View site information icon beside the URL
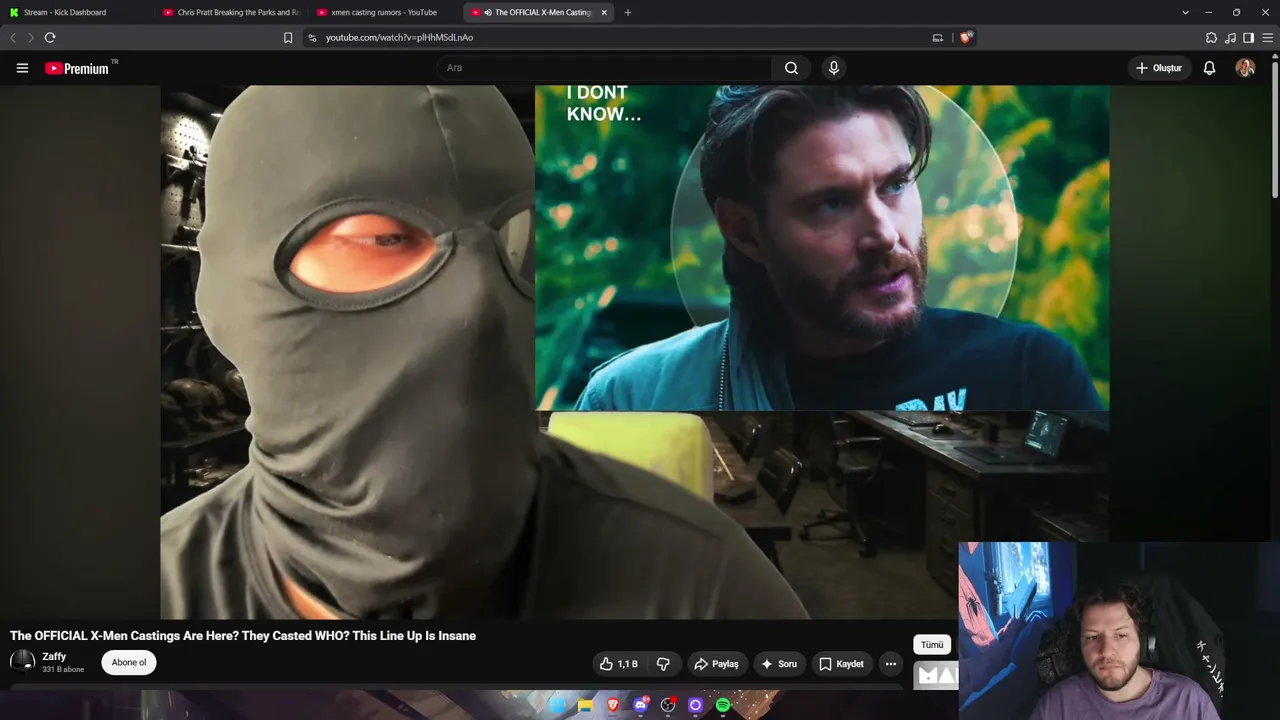Image resolution: width=1280 pixels, height=720 pixels. [312, 38]
